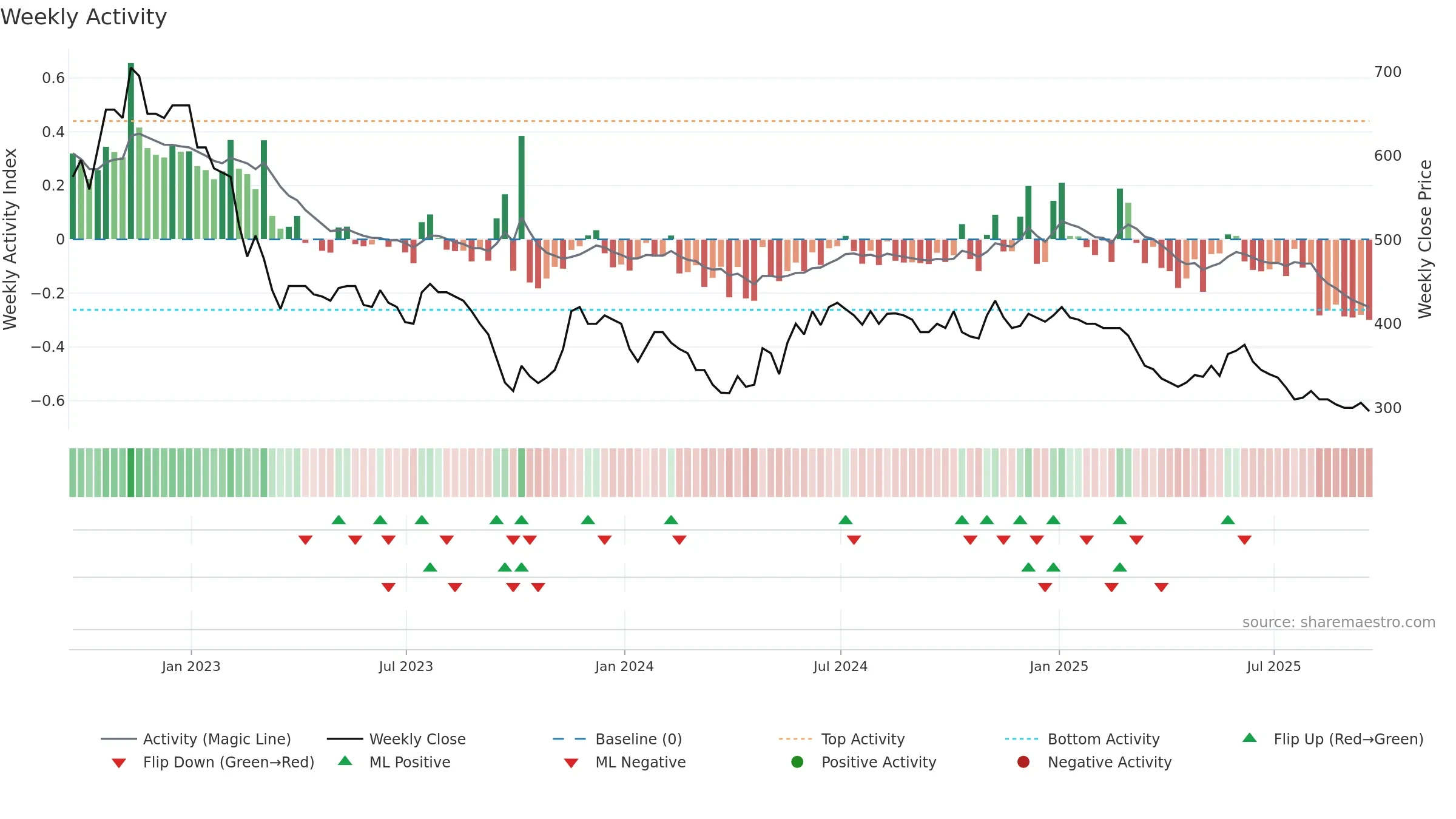Click the 300 price axis tick label
The height and width of the screenshot is (819, 1456).
[1388, 408]
